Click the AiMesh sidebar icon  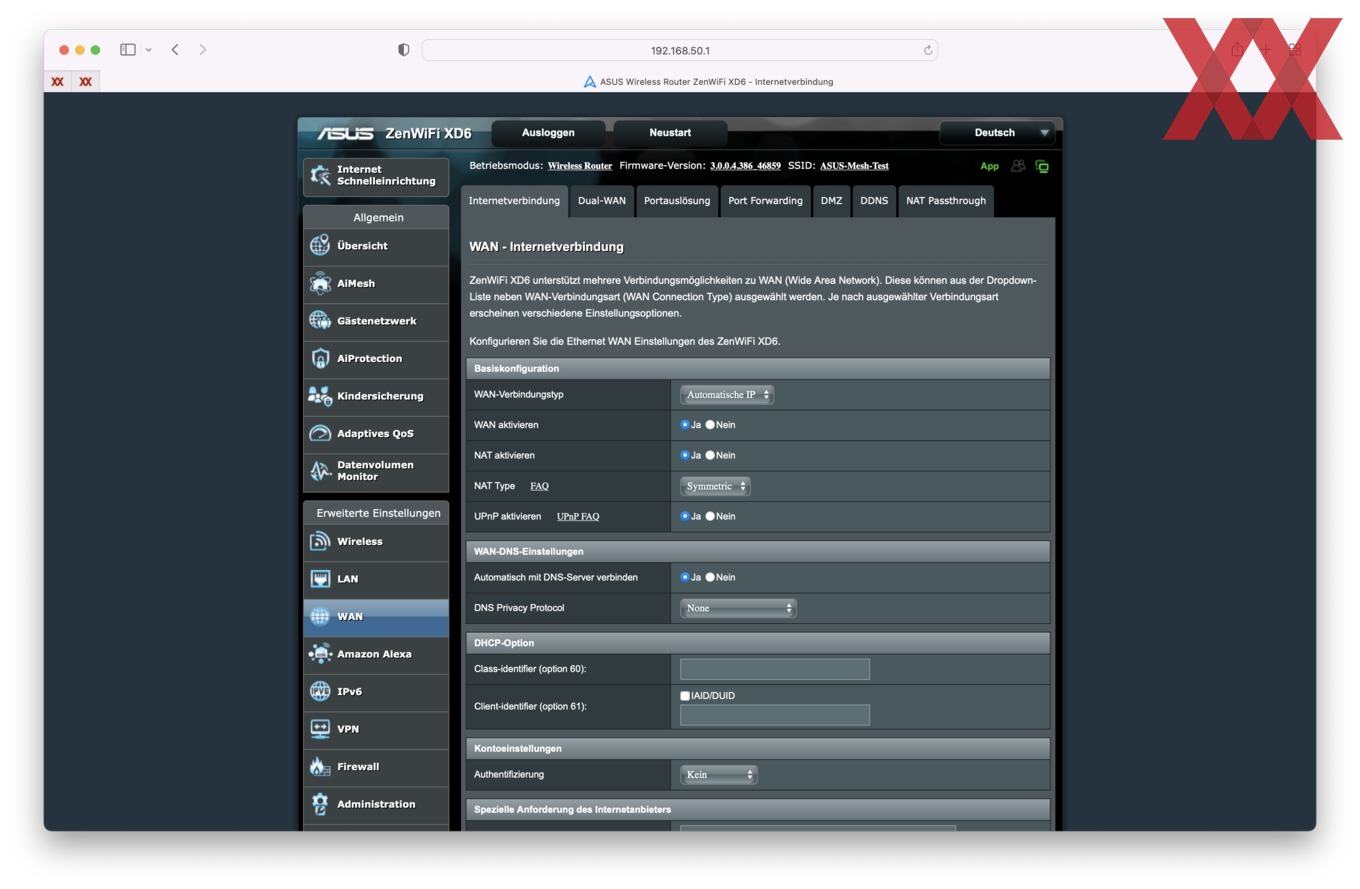pos(320,283)
